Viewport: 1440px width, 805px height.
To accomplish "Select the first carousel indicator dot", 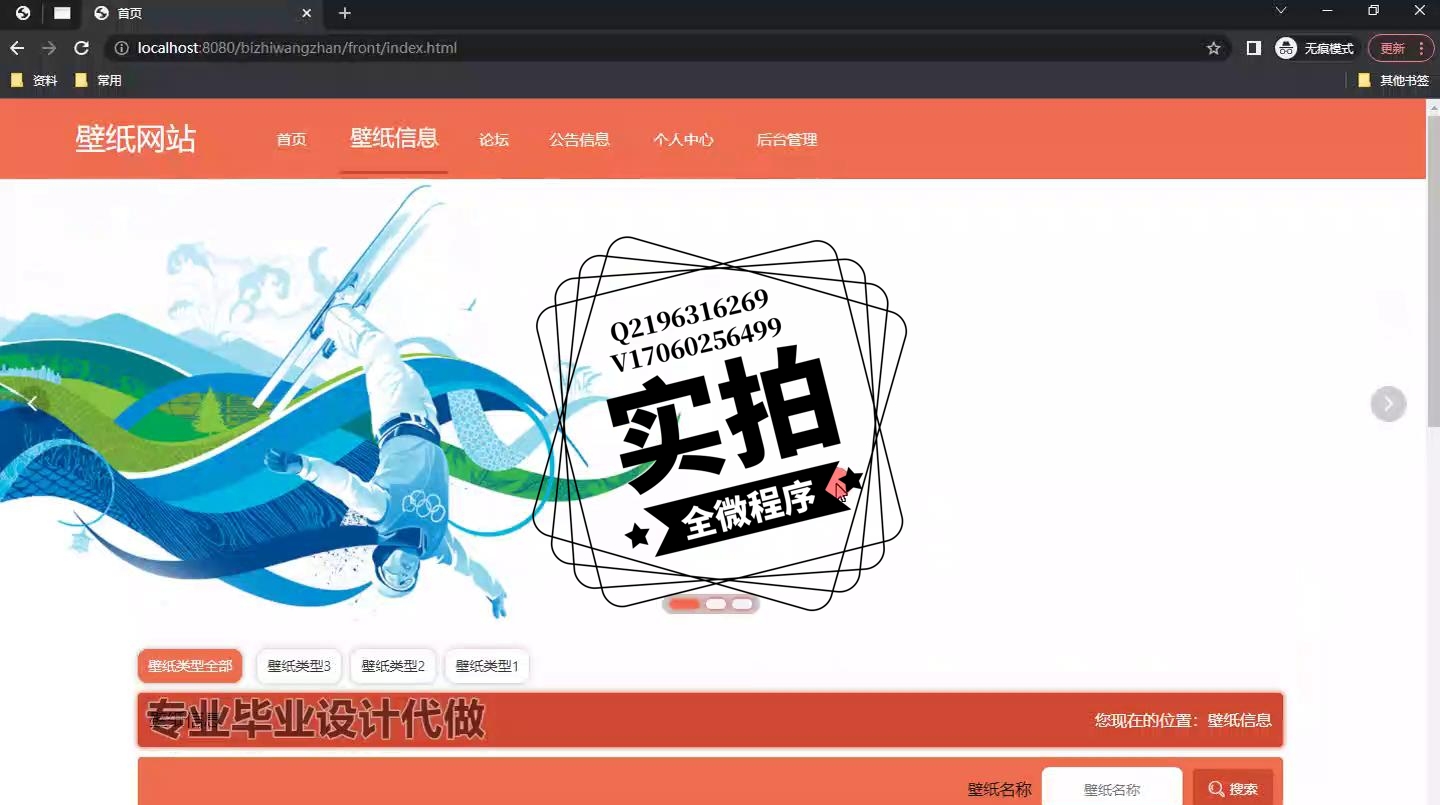I will click(x=684, y=604).
